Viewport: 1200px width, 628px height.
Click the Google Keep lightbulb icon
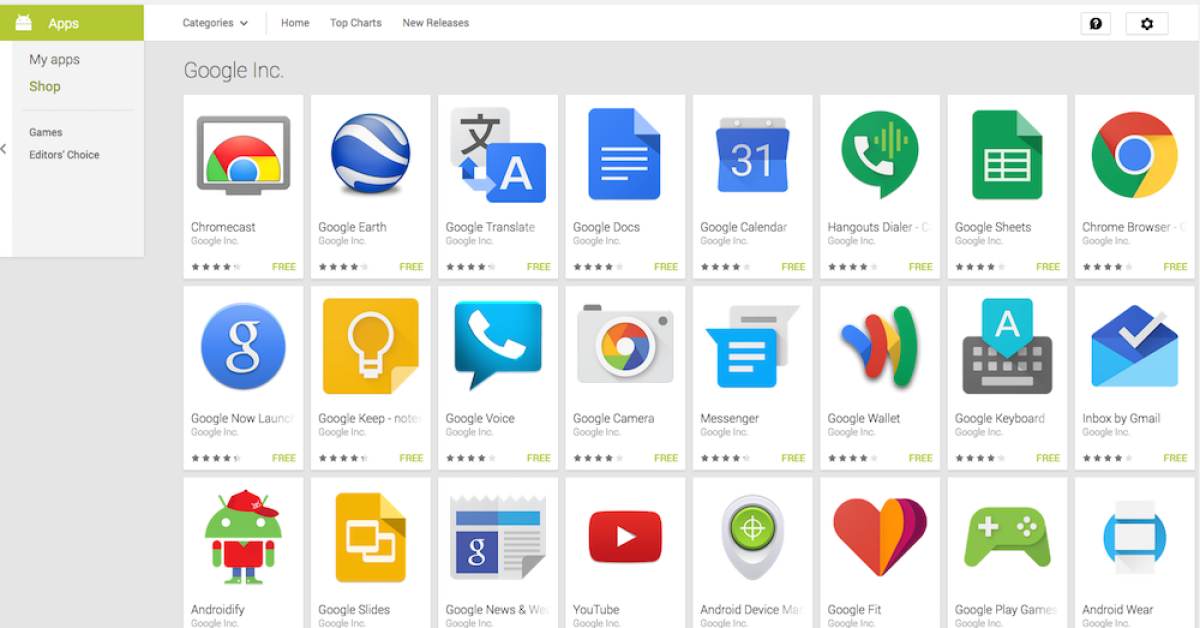point(370,345)
